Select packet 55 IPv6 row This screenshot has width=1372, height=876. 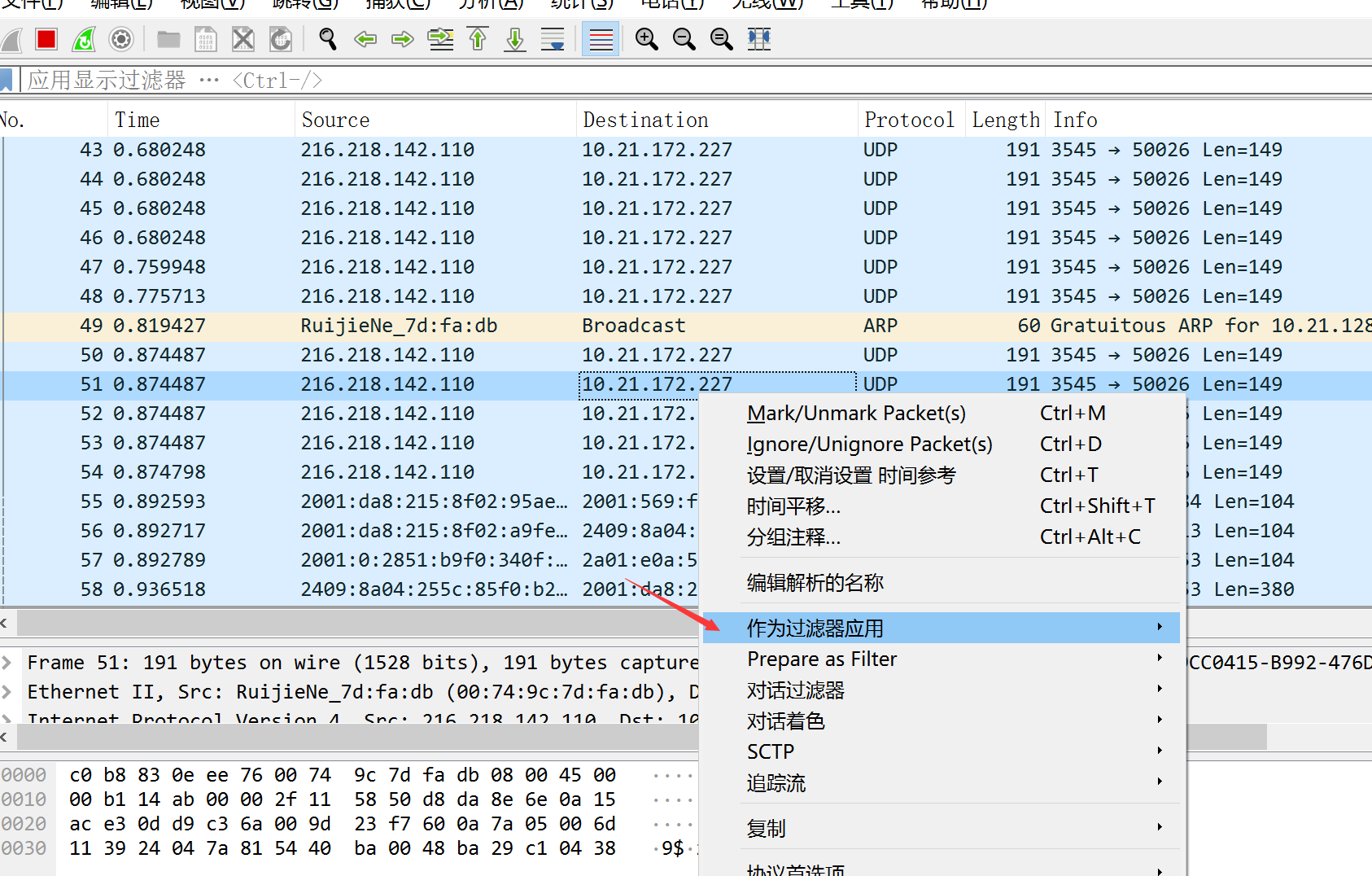(350, 502)
